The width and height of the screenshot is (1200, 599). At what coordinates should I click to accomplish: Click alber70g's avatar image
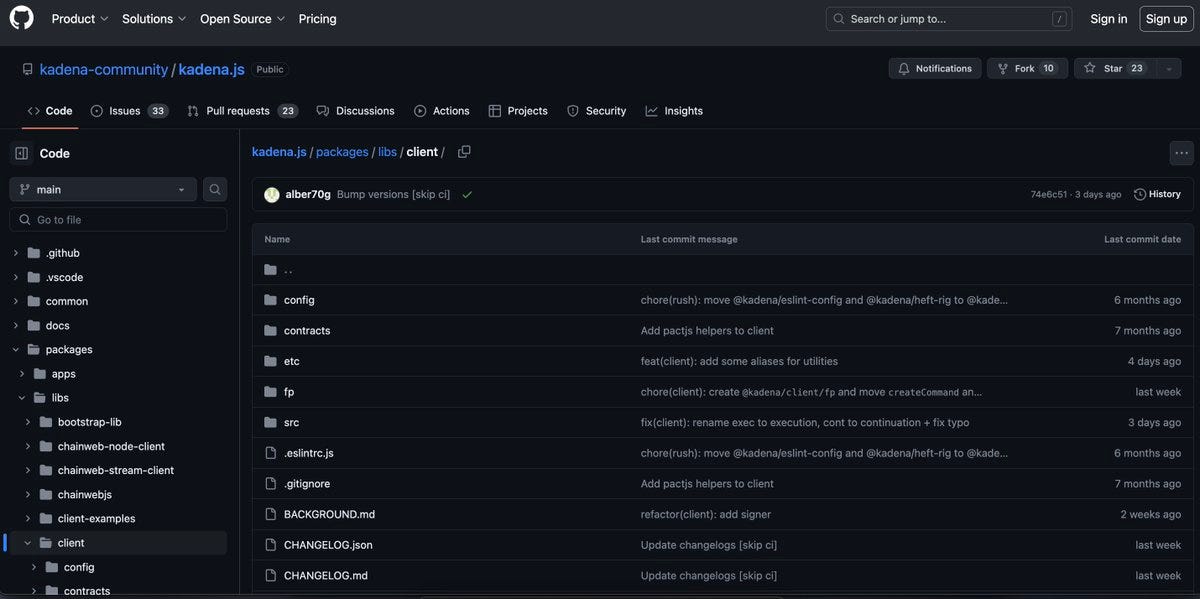[272, 194]
